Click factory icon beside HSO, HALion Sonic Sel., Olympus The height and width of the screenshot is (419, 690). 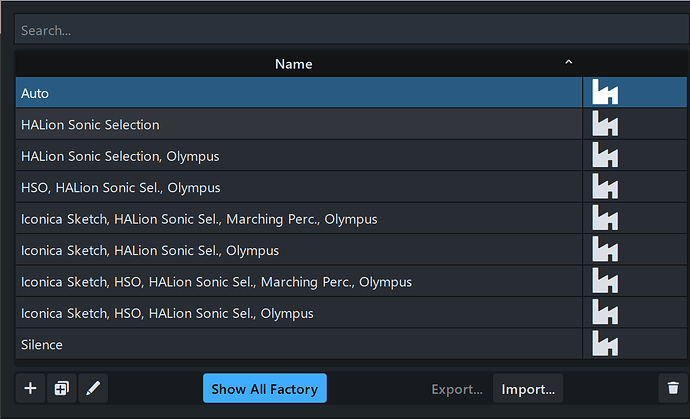pyautogui.click(x=605, y=188)
